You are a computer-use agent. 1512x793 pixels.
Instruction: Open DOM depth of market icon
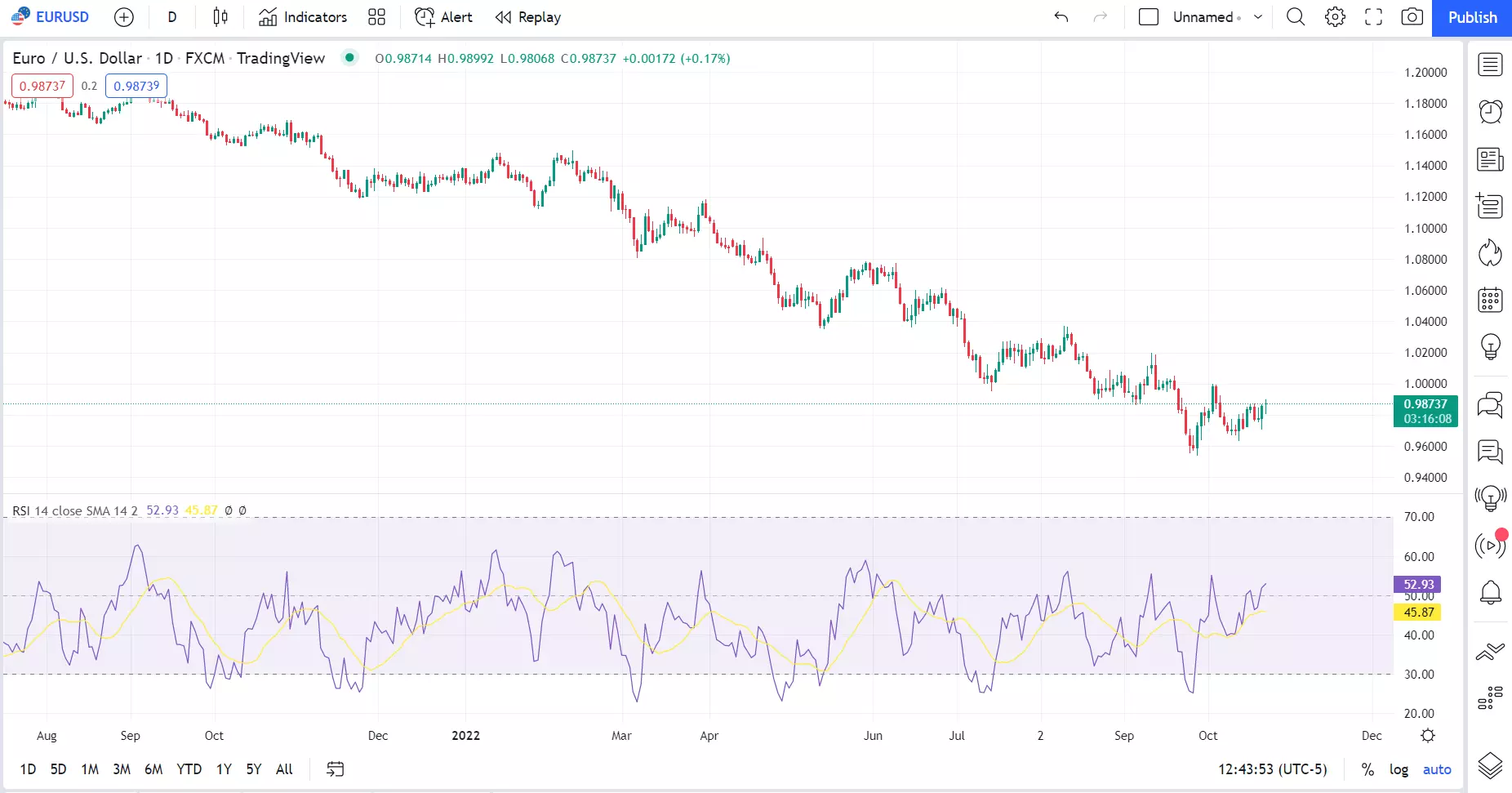[x=1490, y=697]
